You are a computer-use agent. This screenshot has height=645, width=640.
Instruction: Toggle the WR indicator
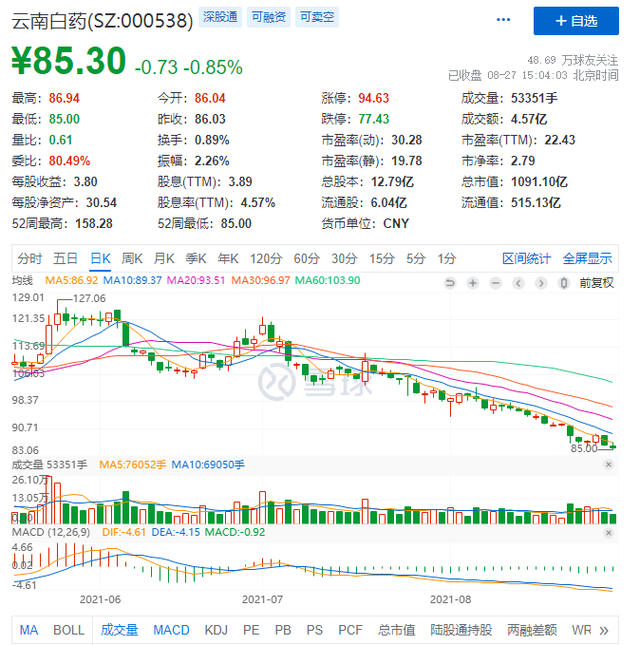[581, 630]
